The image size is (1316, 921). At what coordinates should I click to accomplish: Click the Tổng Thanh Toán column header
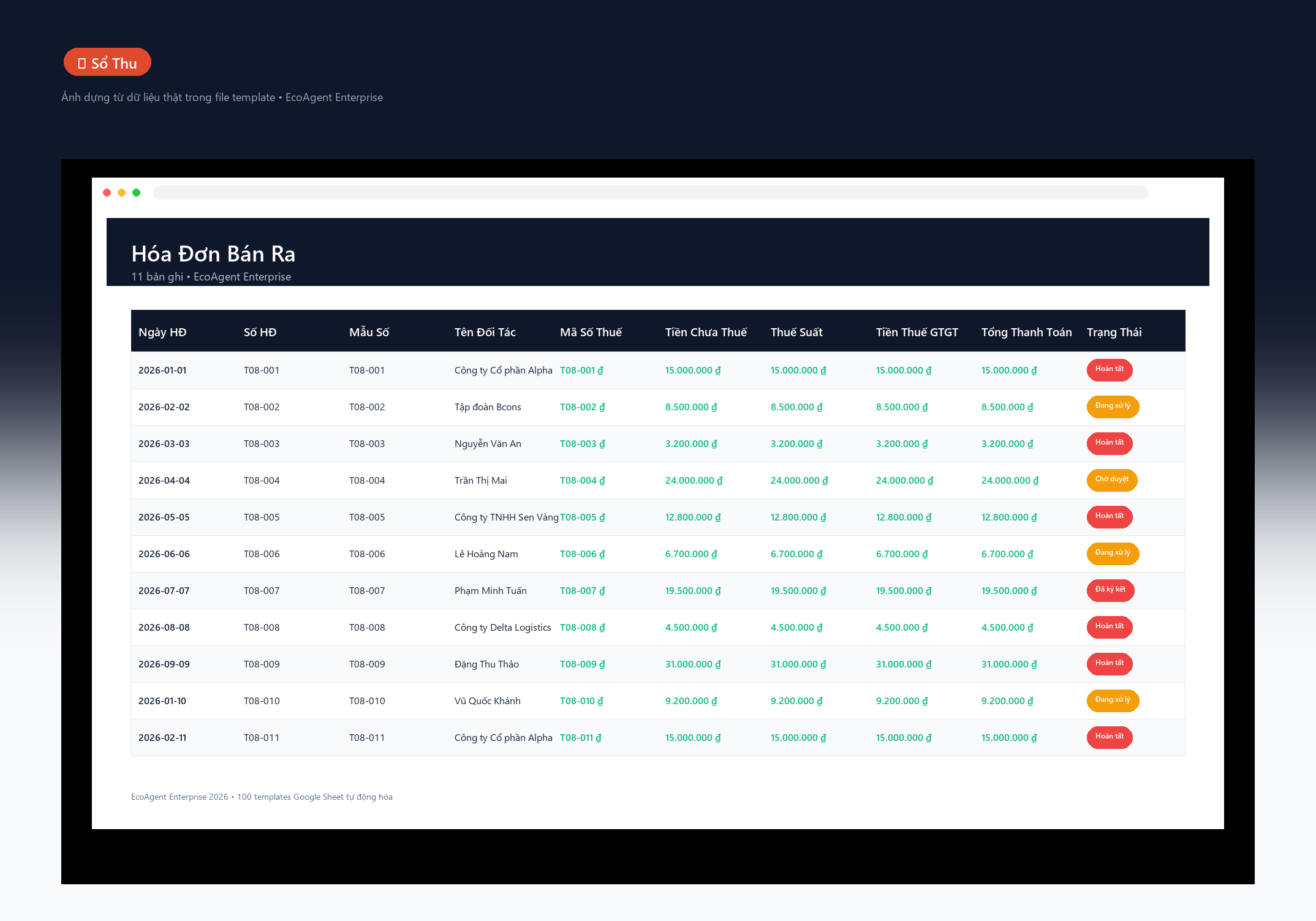click(1026, 332)
